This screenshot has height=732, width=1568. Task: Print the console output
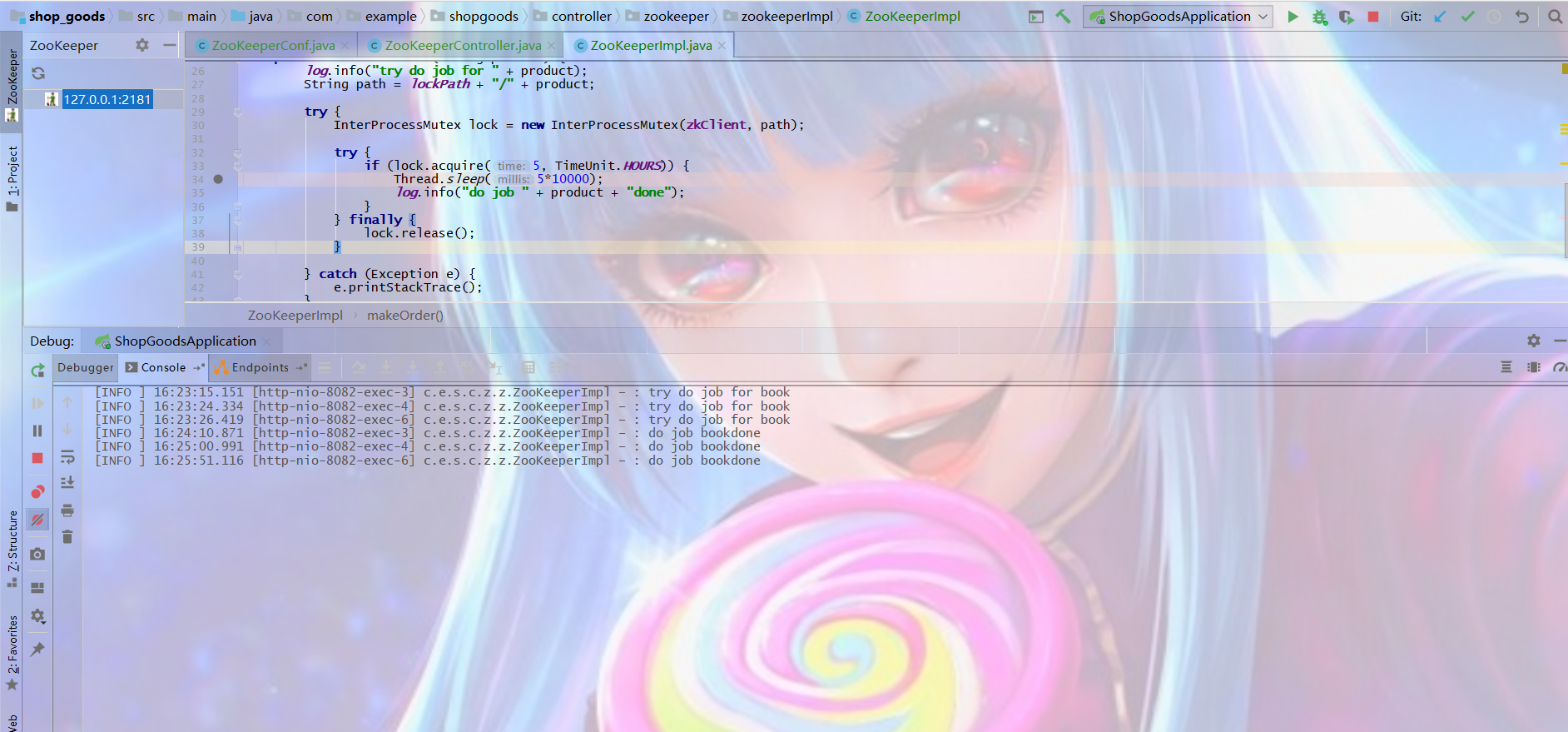(67, 510)
